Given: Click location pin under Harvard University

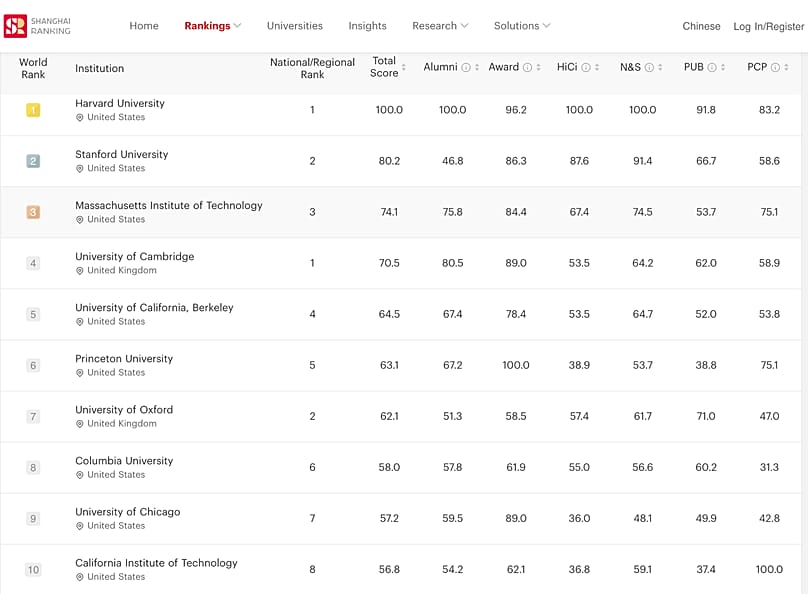Looking at the screenshot, I should (x=79, y=117).
